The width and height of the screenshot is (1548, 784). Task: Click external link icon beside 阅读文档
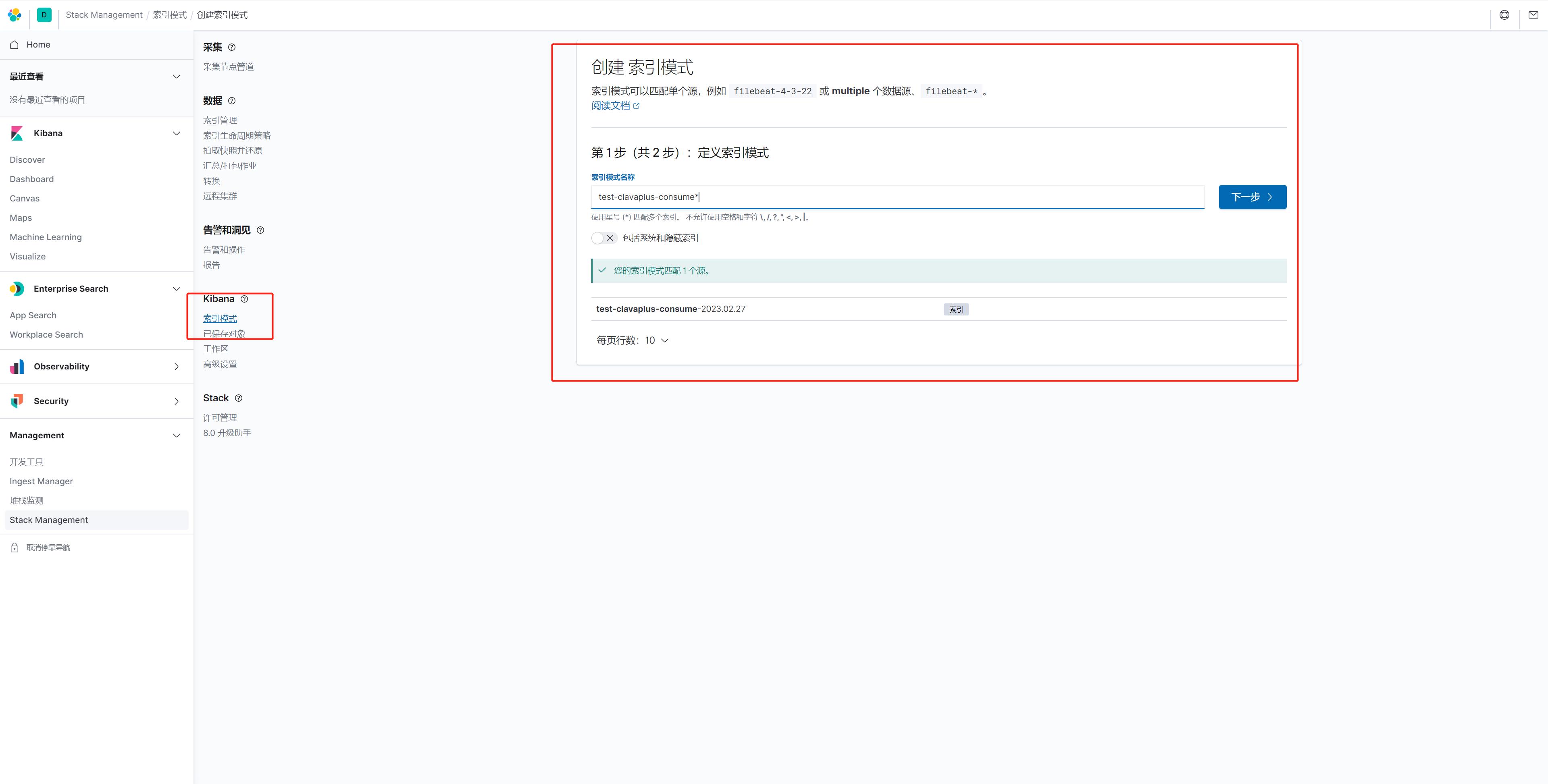(x=637, y=106)
